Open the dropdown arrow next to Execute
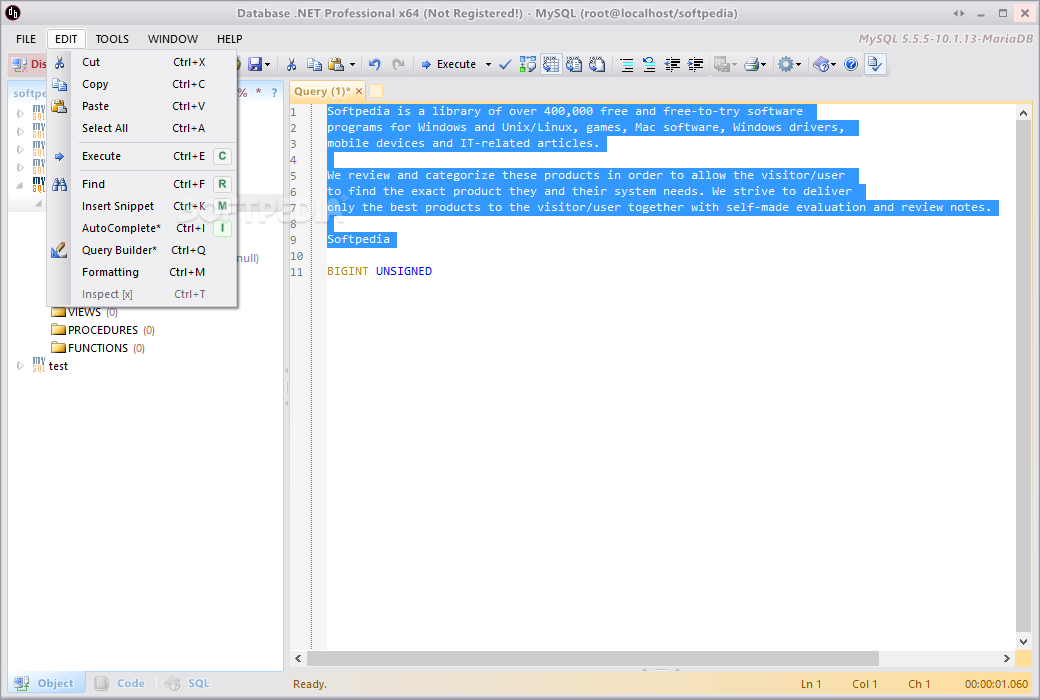This screenshot has width=1040, height=700. [x=489, y=64]
